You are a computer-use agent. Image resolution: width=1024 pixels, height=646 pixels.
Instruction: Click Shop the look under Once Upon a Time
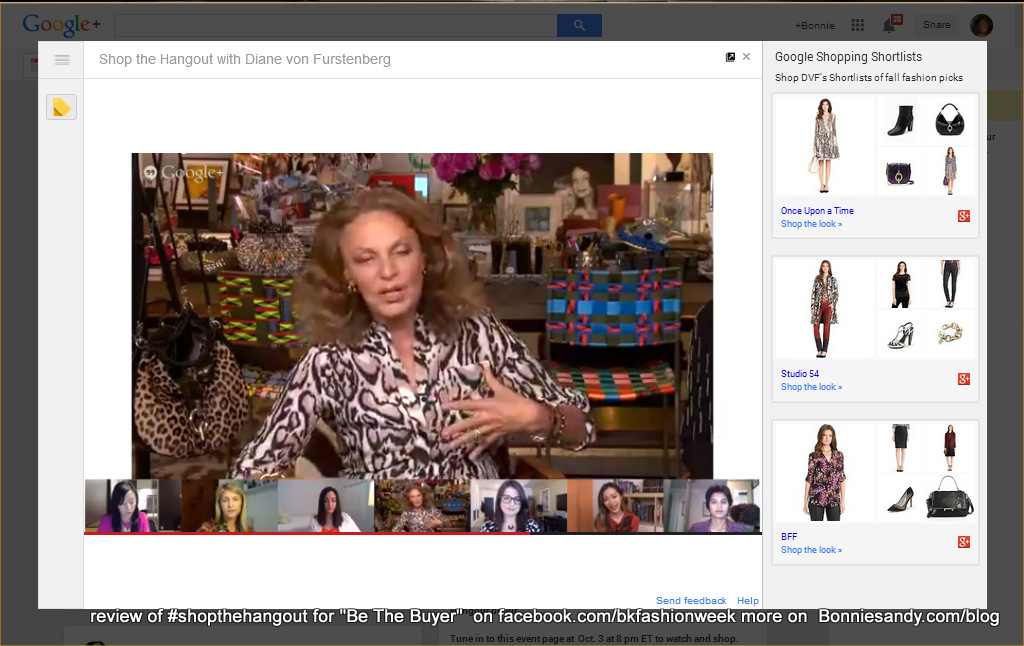[x=811, y=224]
